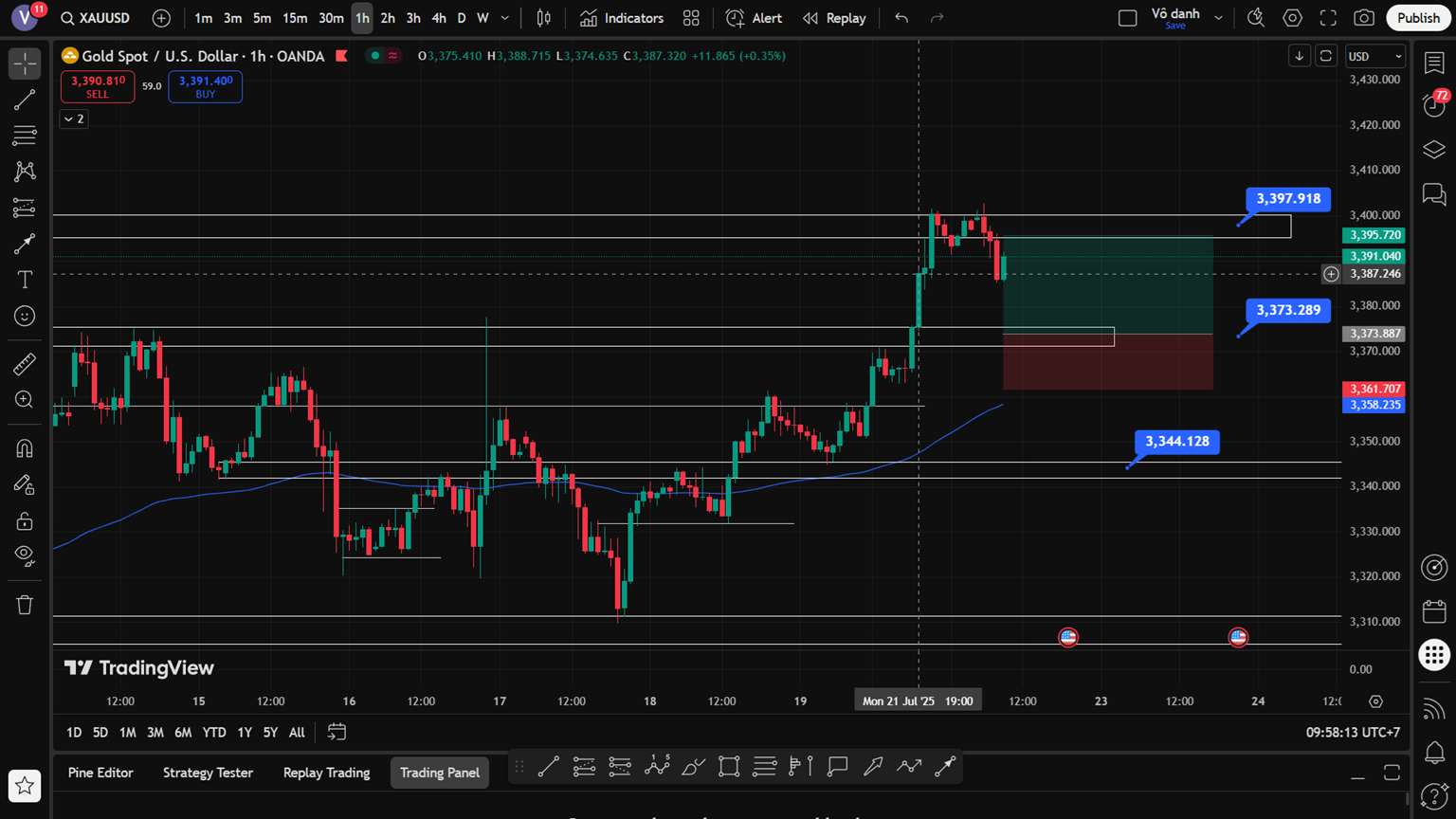Expand the Vô danh layout dropdown arrow

click(x=1218, y=18)
